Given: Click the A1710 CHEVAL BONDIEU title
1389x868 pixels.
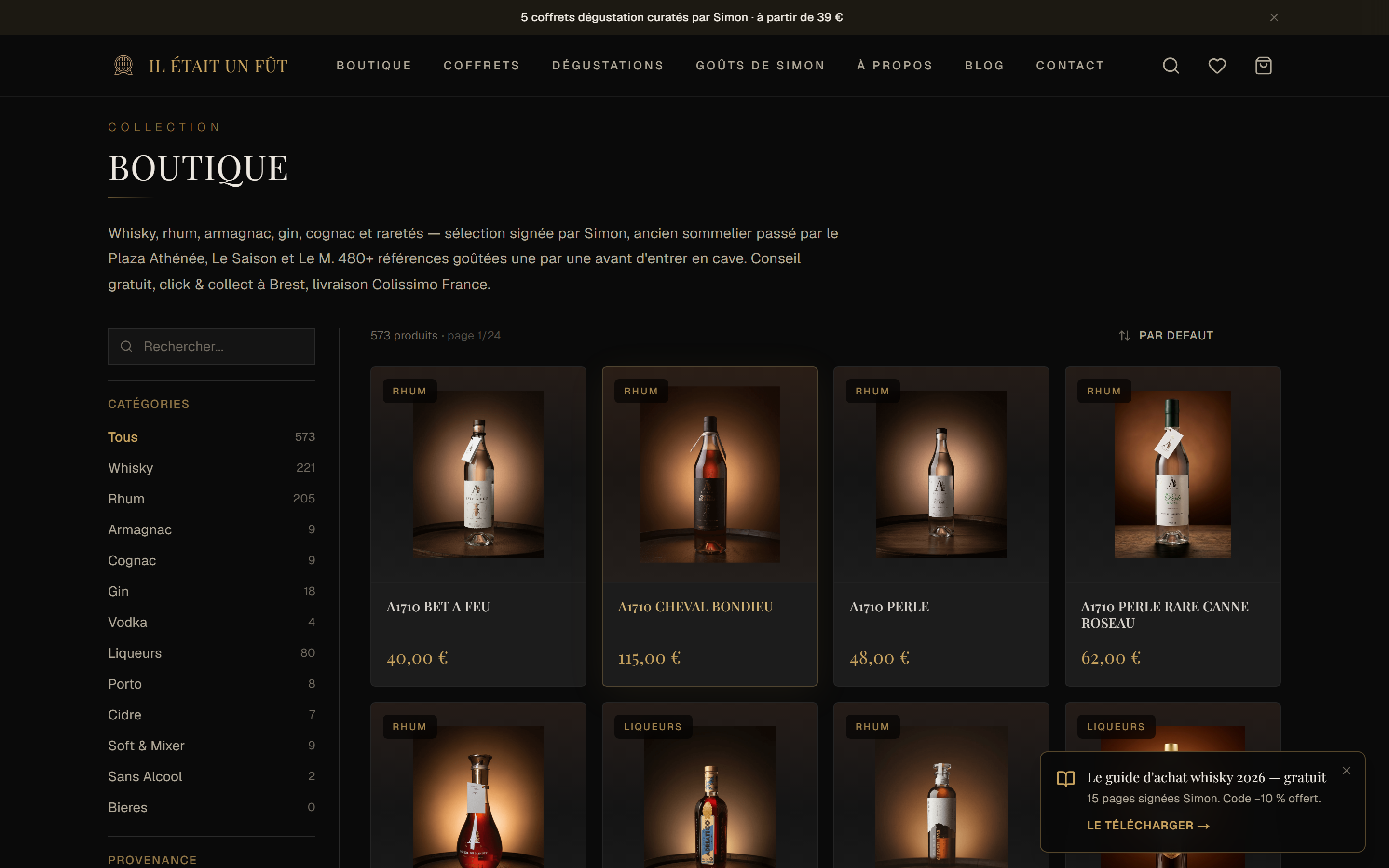Looking at the screenshot, I should coord(695,607).
